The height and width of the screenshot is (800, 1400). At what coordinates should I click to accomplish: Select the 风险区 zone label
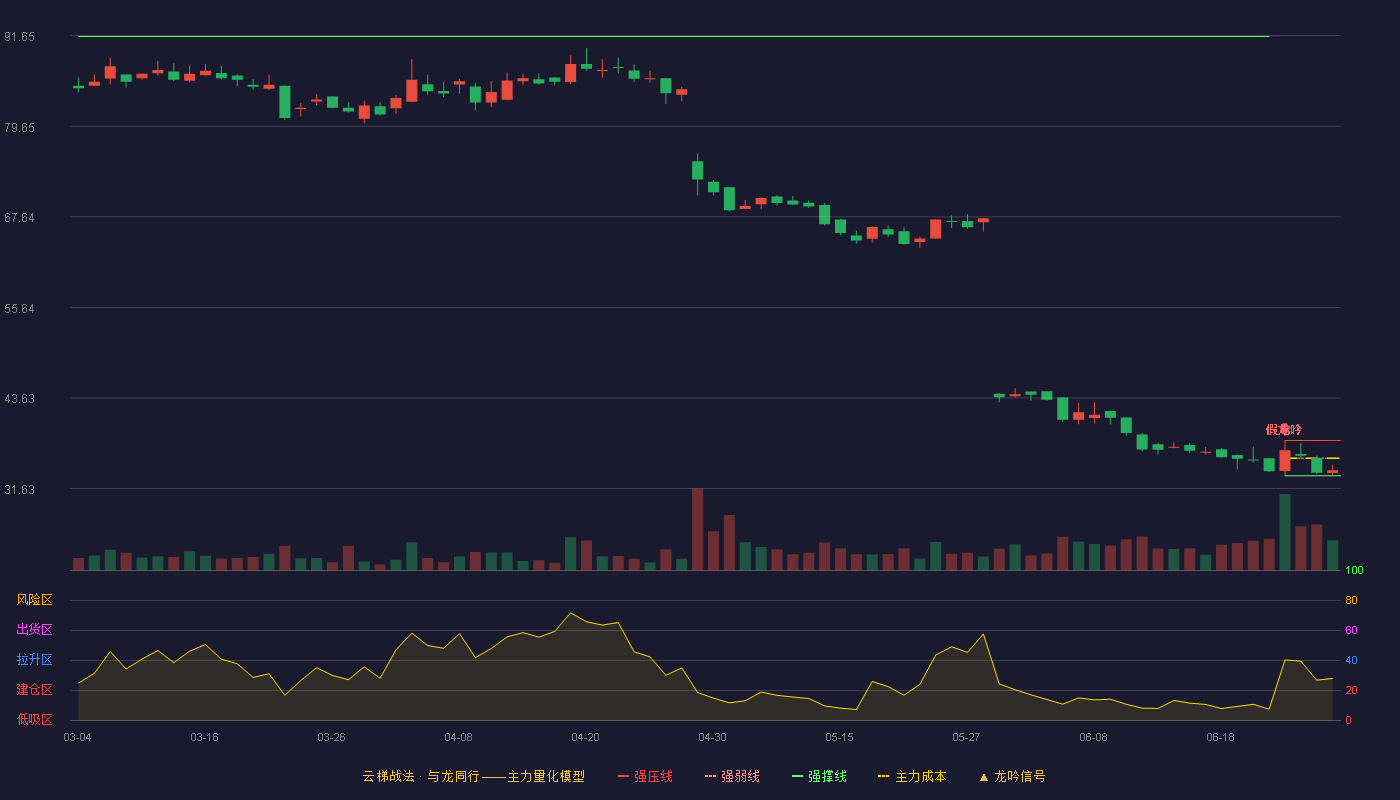(34, 600)
